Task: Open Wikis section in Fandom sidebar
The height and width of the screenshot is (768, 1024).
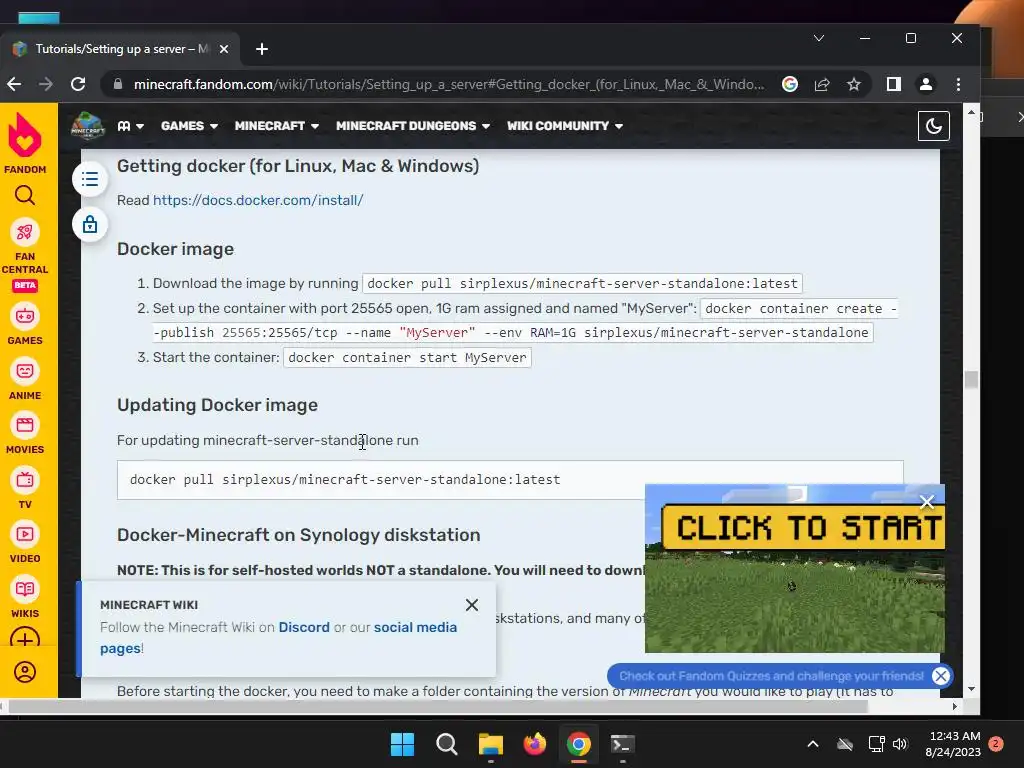Action: click(x=25, y=598)
